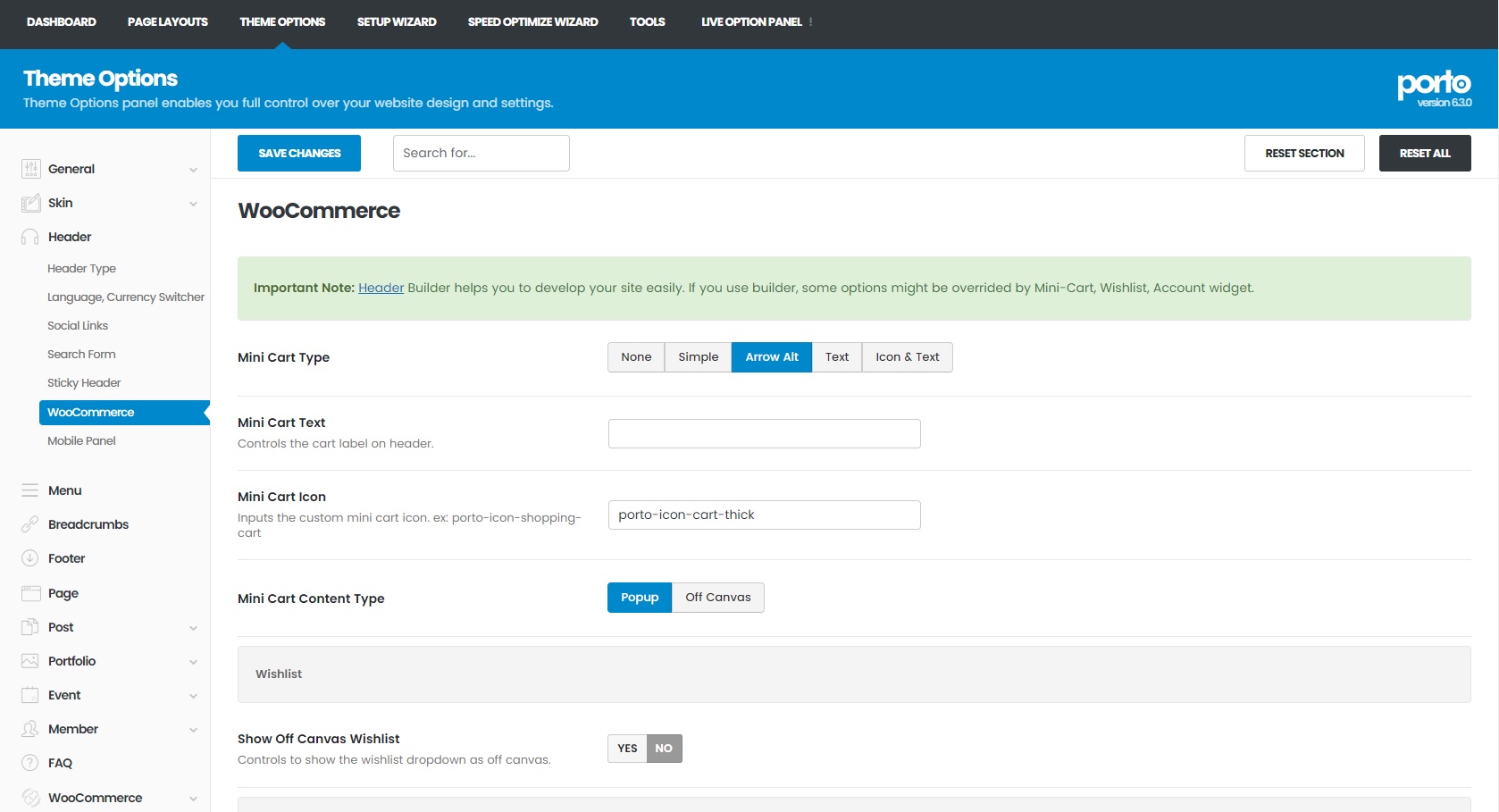Open the Setup Wizard menu item
The width and height of the screenshot is (1499, 812).
tap(397, 21)
